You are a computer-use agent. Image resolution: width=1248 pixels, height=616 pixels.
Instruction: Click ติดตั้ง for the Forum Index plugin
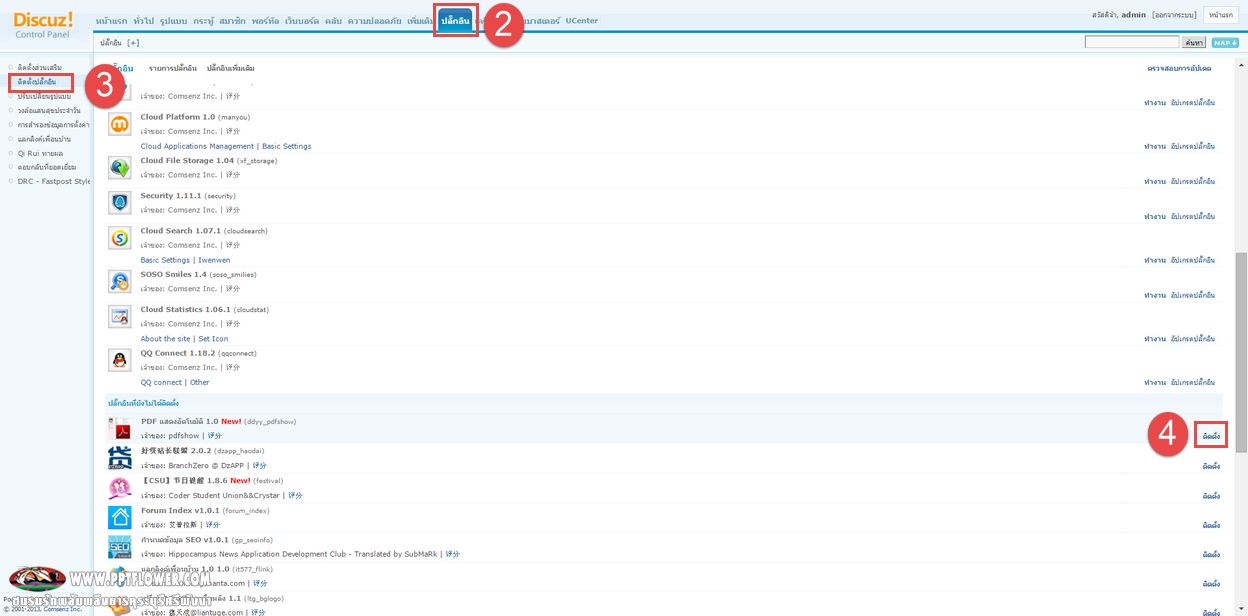(1211, 525)
